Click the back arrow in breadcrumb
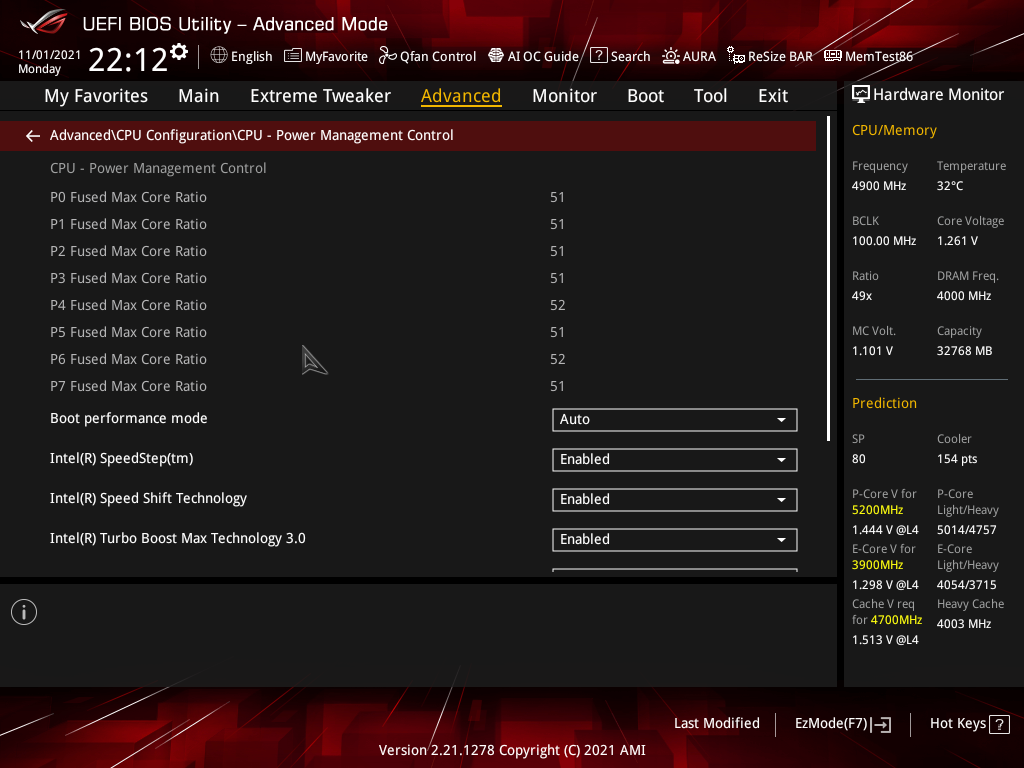The height and width of the screenshot is (768, 1024). tap(33, 135)
